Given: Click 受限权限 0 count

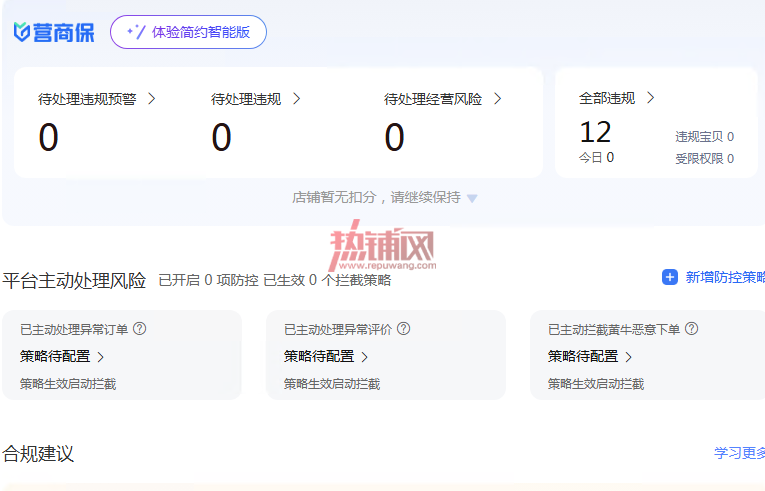Looking at the screenshot, I should [705, 159].
